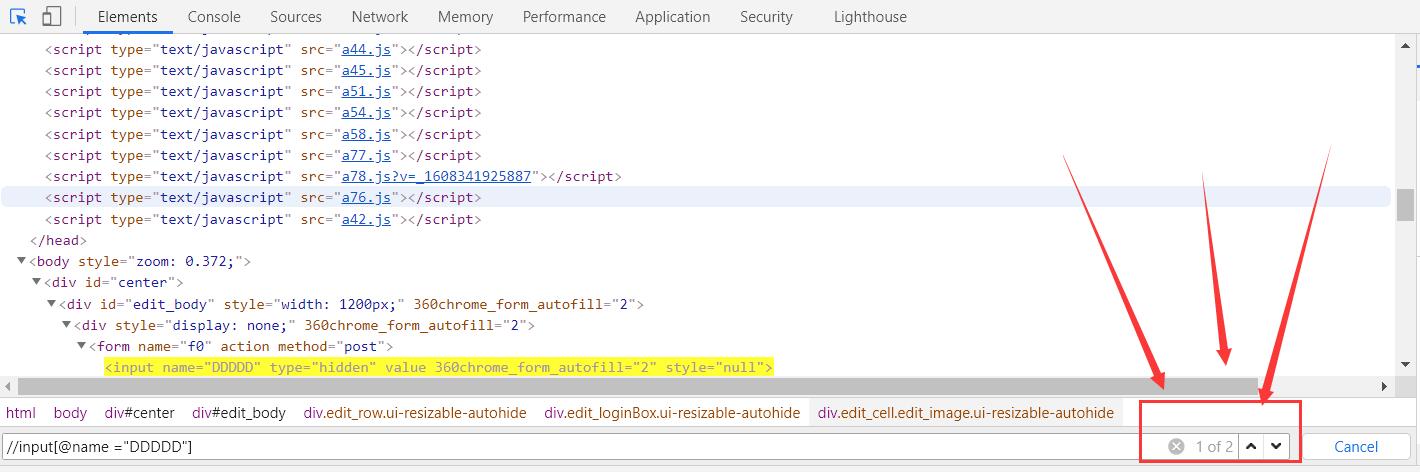Open a78.js?v=_1608341925887 script link
The image size is (1420, 472).
(x=436, y=176)
